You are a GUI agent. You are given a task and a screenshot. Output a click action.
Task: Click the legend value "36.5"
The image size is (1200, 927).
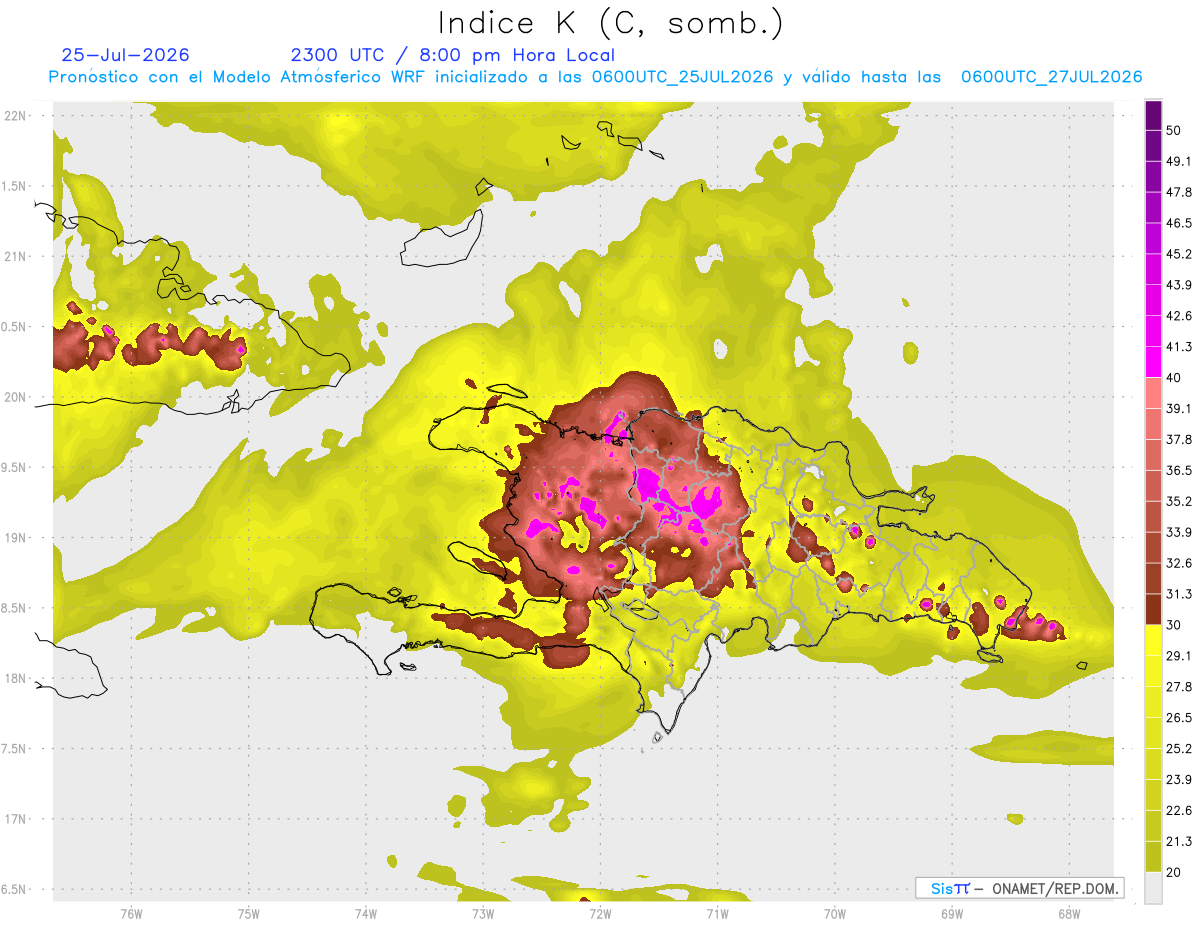point(1179,470)
